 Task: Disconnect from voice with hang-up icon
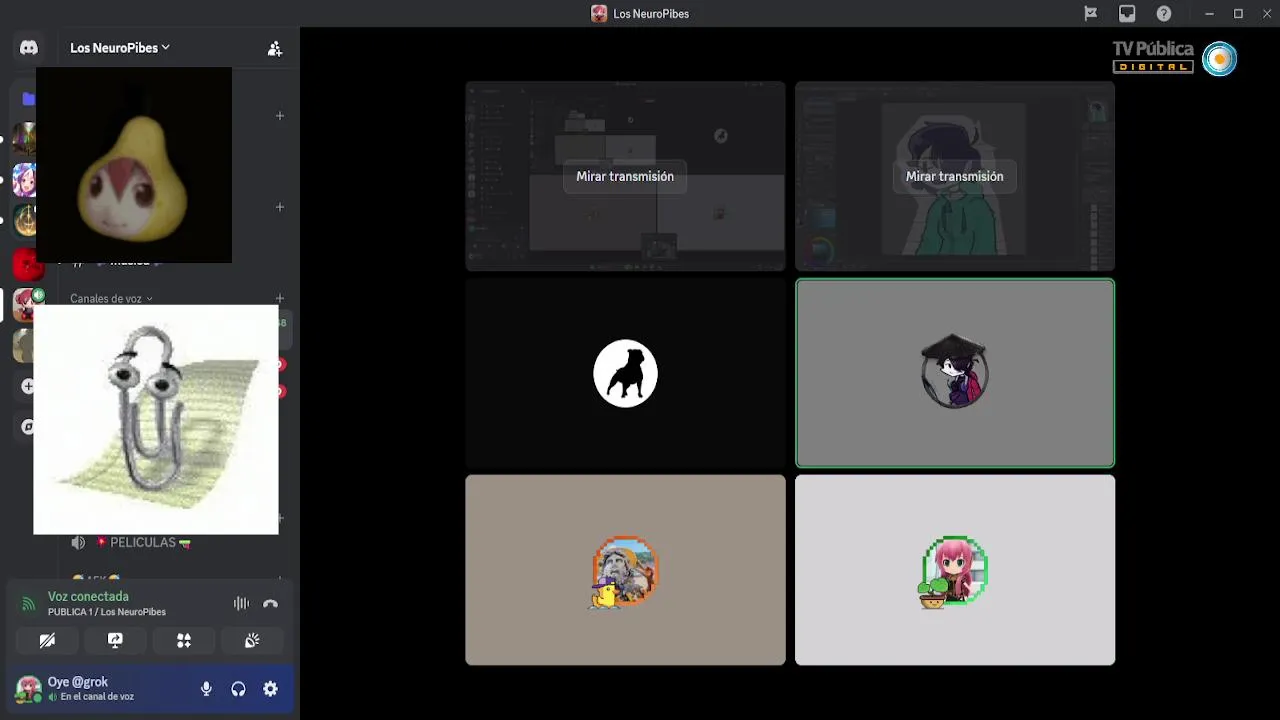coord(270,604)
